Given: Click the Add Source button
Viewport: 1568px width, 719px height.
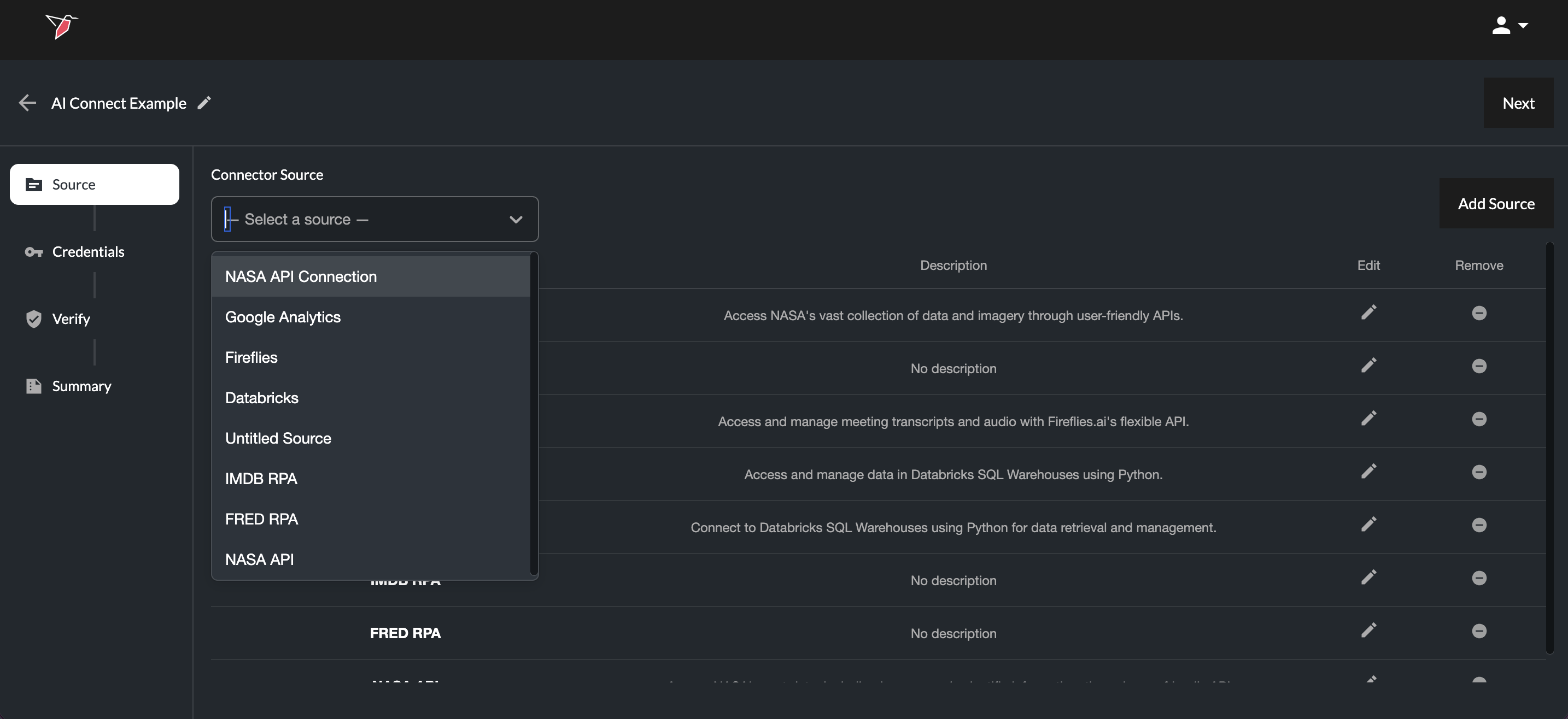Looking at the screenshot, I should click(x=1496, y=204).
